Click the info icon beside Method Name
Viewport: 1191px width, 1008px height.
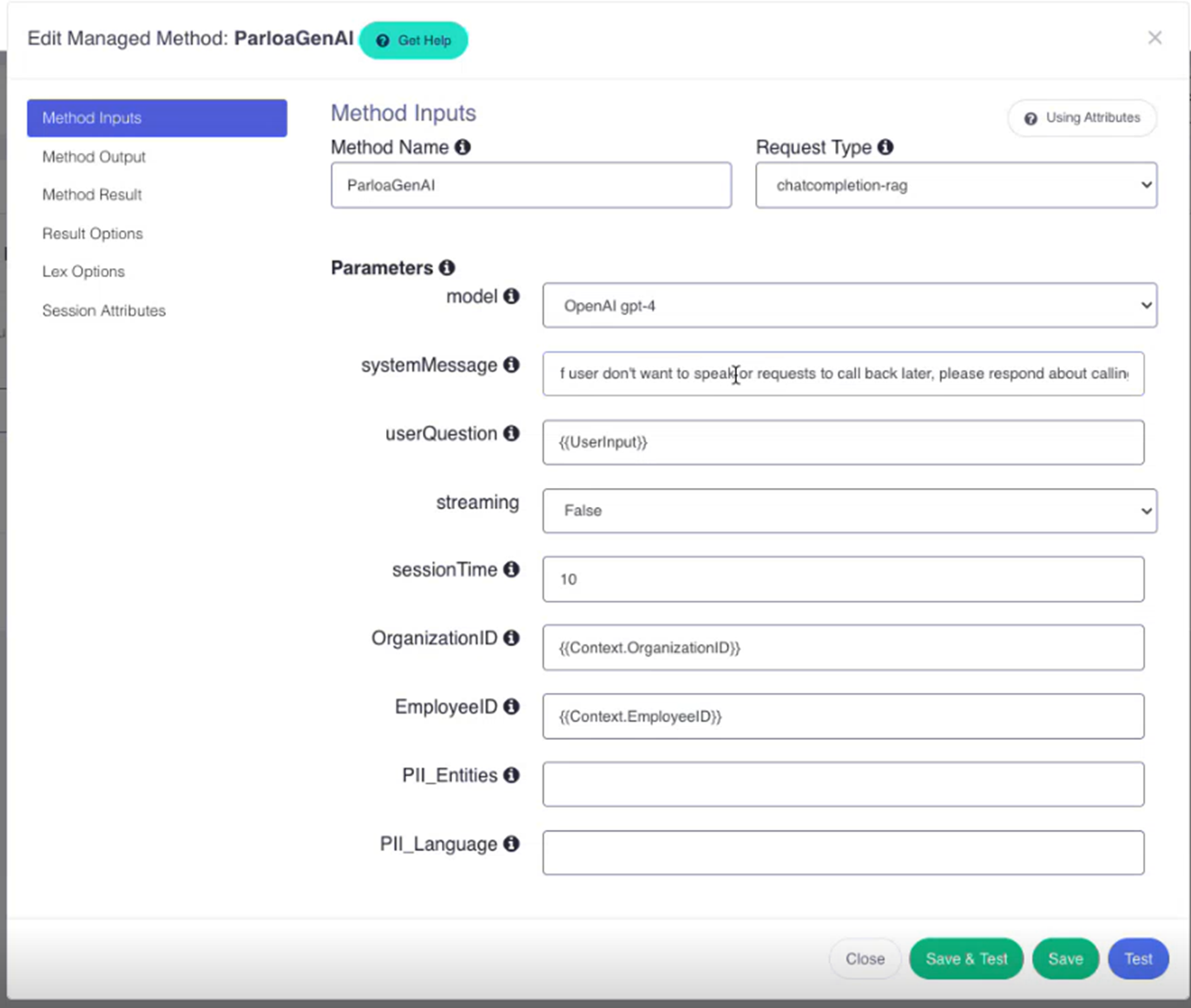pos(463,148)
